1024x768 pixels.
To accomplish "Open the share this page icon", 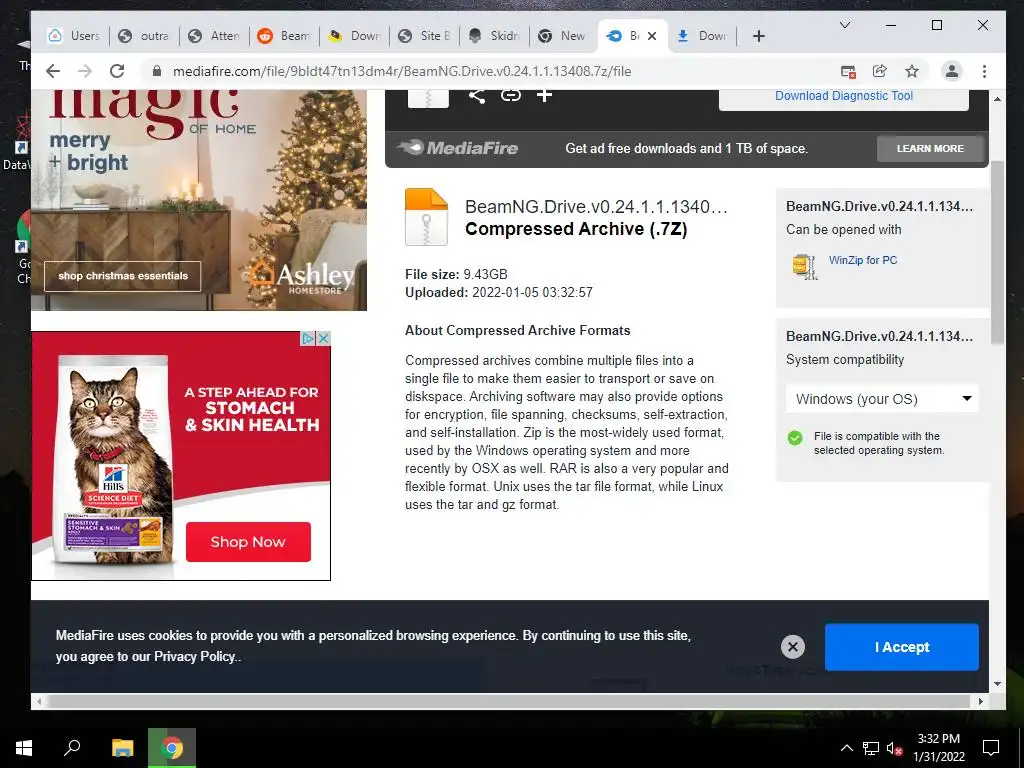I will [880, 71].
